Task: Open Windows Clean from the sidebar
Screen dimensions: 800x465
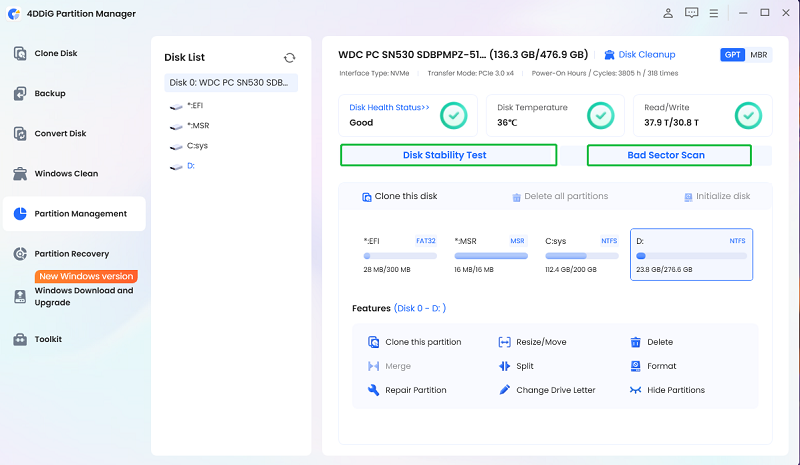Action: [x=66, y=174]
